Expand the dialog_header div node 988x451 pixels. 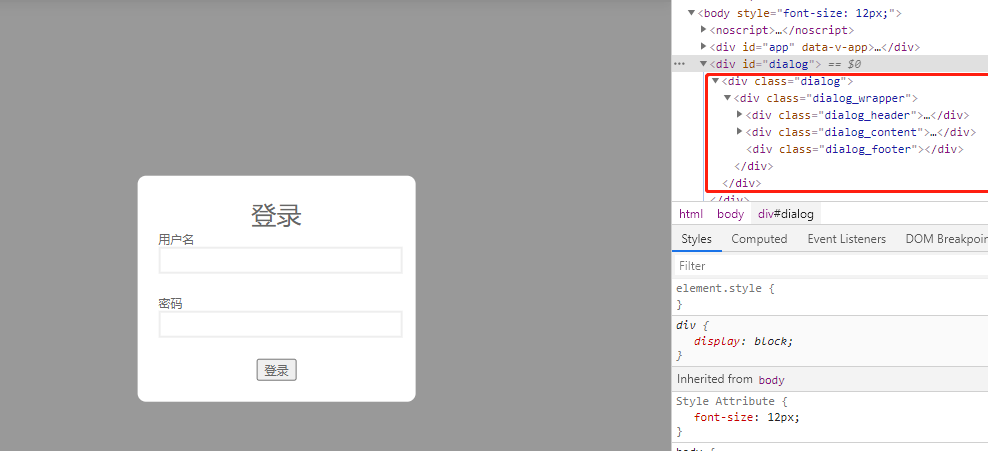[x=740, y=115]
